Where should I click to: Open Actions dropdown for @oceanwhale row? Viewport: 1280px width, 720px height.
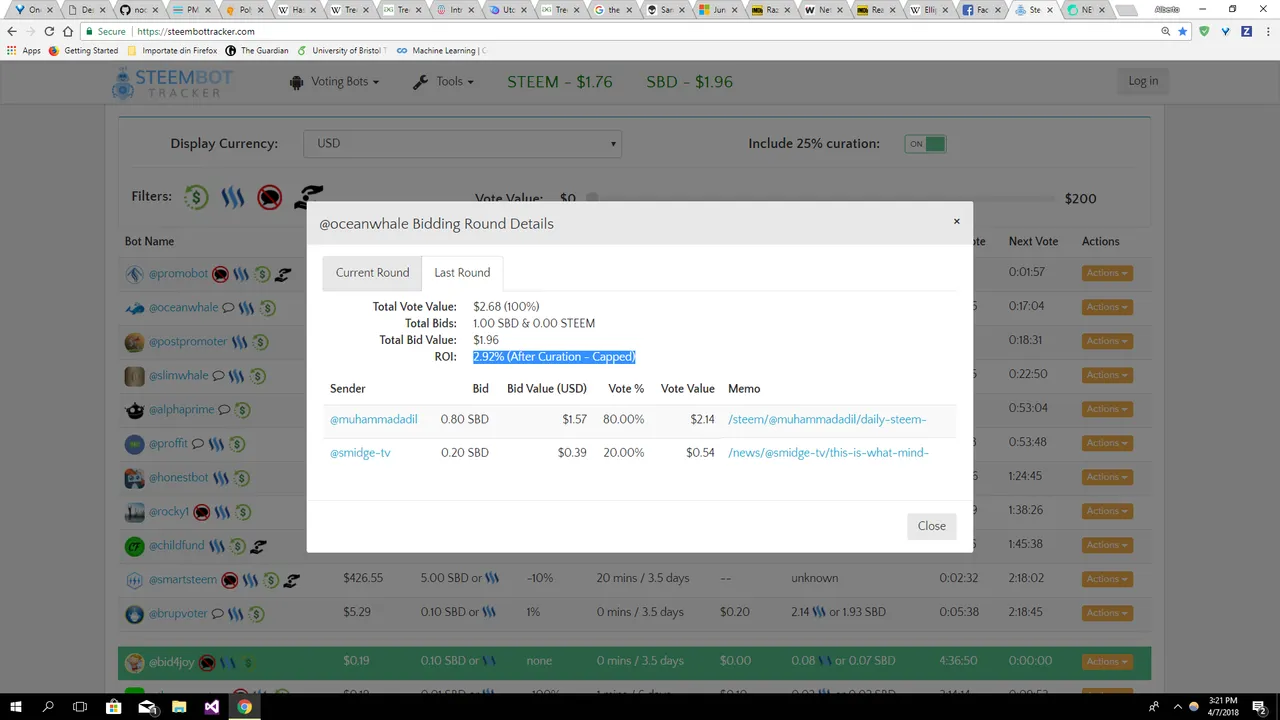1107,307
